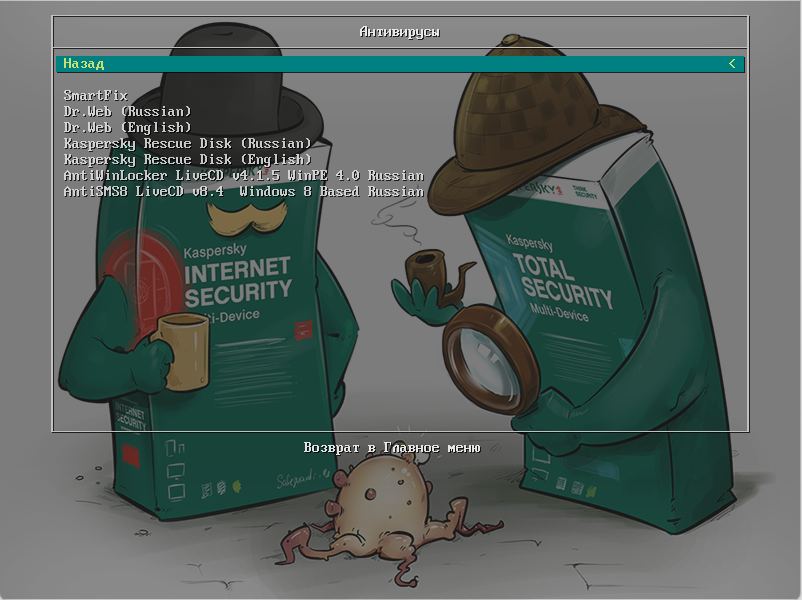Click the back chevron on Назад row

732,64
